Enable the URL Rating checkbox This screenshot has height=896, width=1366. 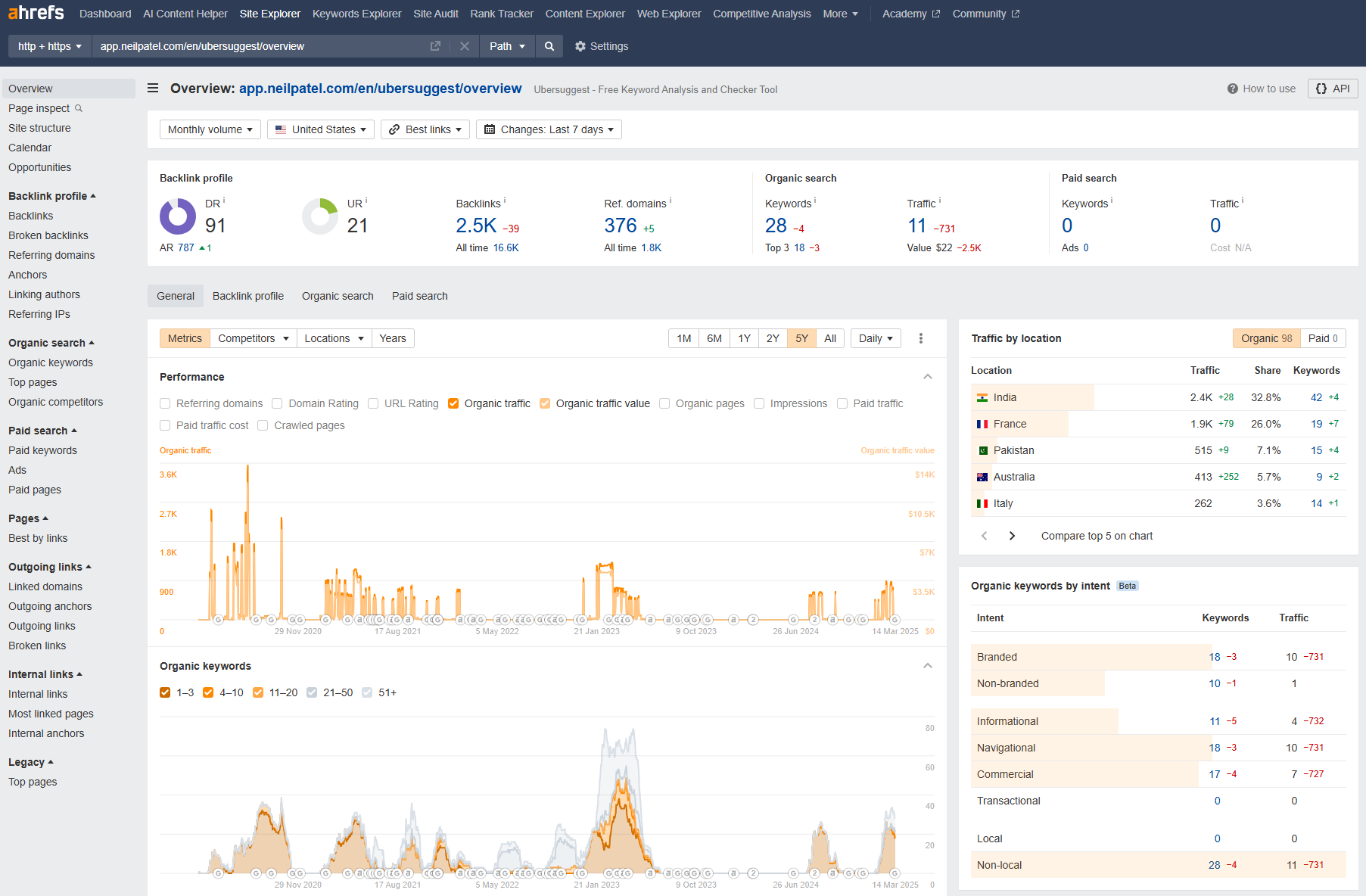(373, 403)
